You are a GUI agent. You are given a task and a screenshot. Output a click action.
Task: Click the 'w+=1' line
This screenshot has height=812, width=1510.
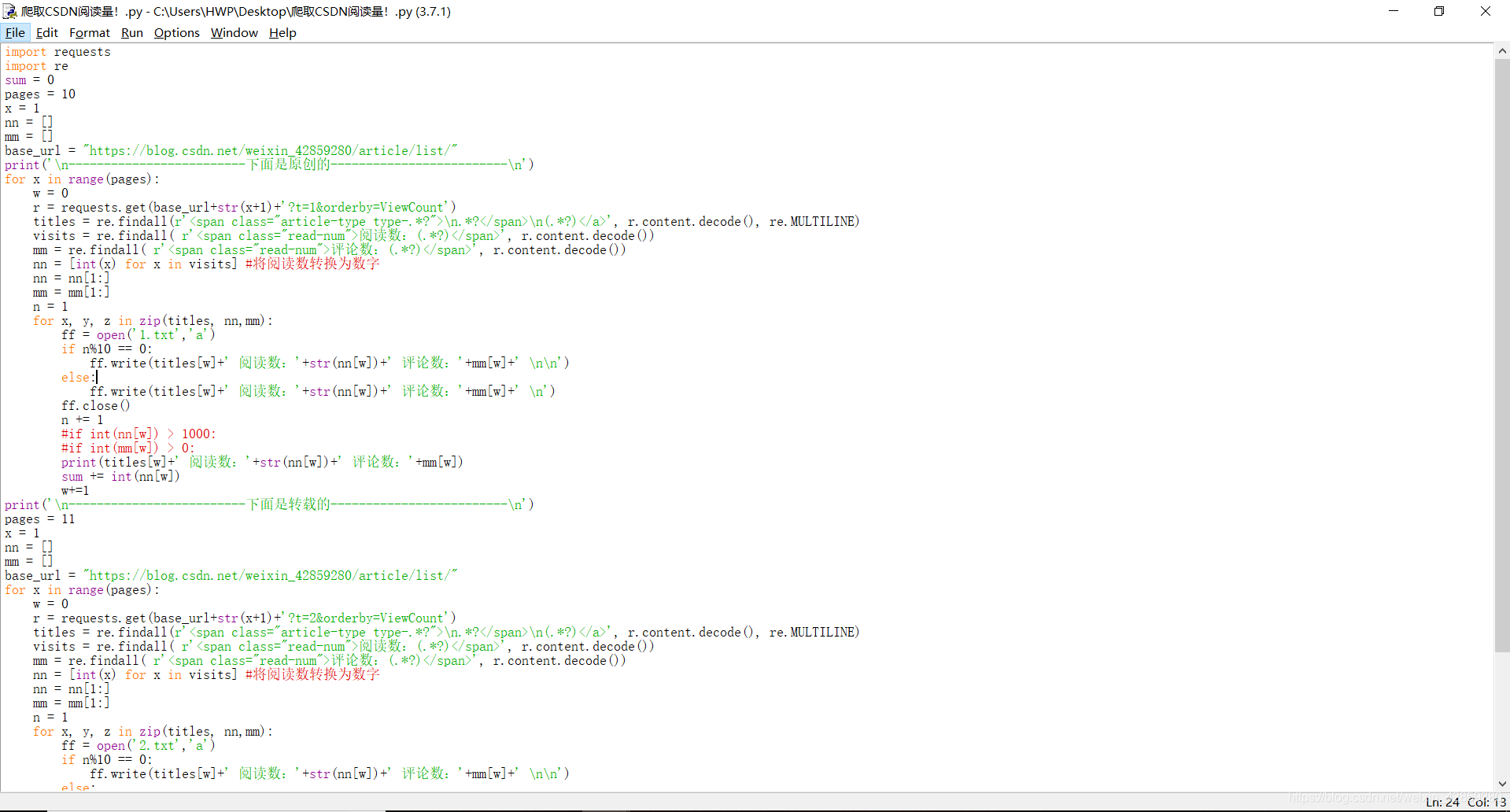(x=75, y=491)
